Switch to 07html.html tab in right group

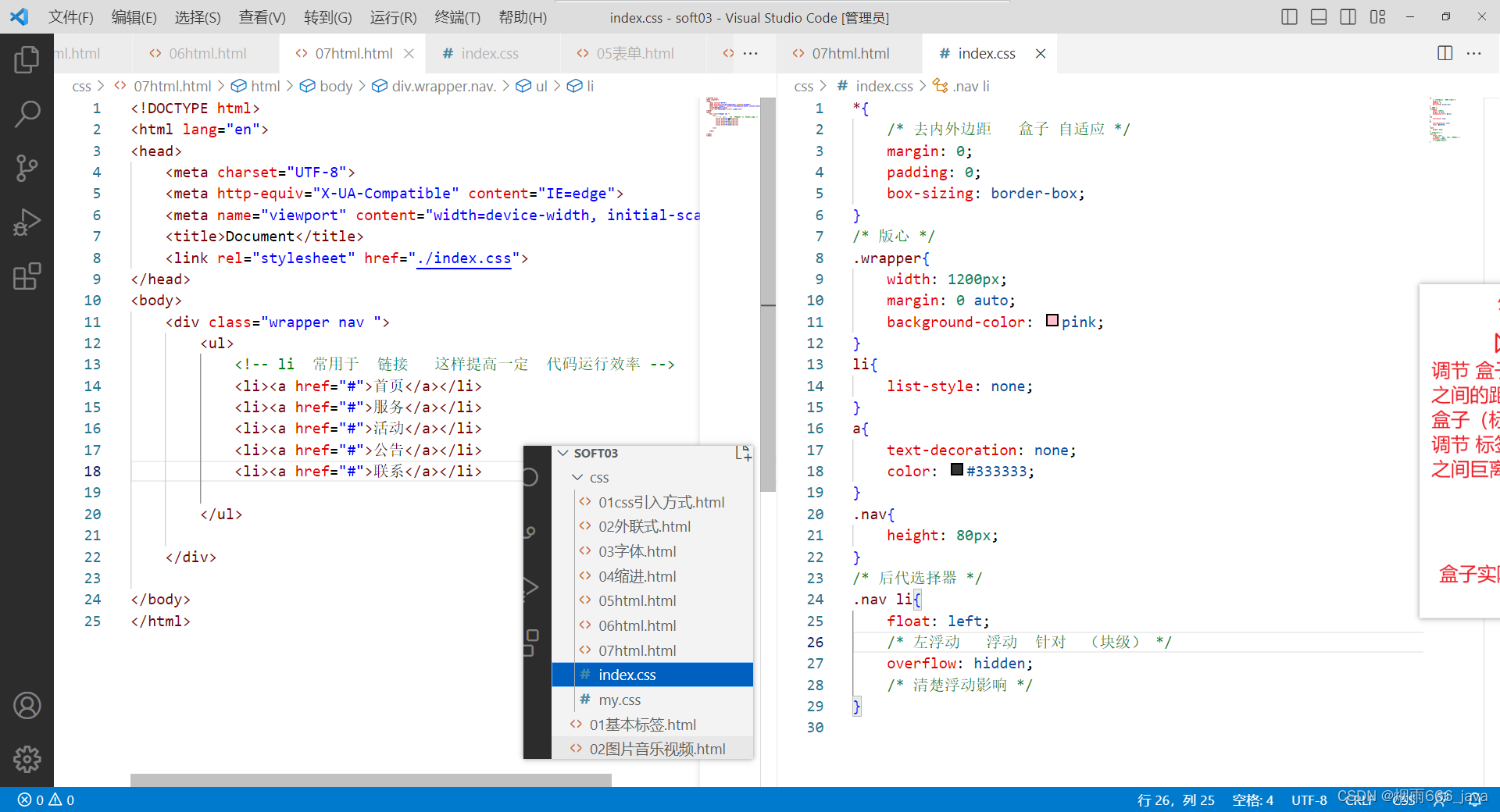tap(850, 53)
